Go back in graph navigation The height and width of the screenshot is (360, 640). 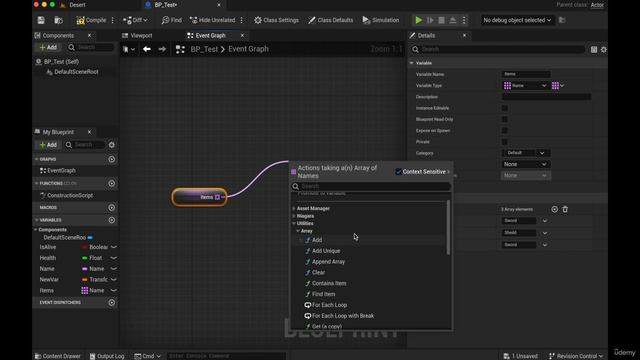tap(147, 49)
